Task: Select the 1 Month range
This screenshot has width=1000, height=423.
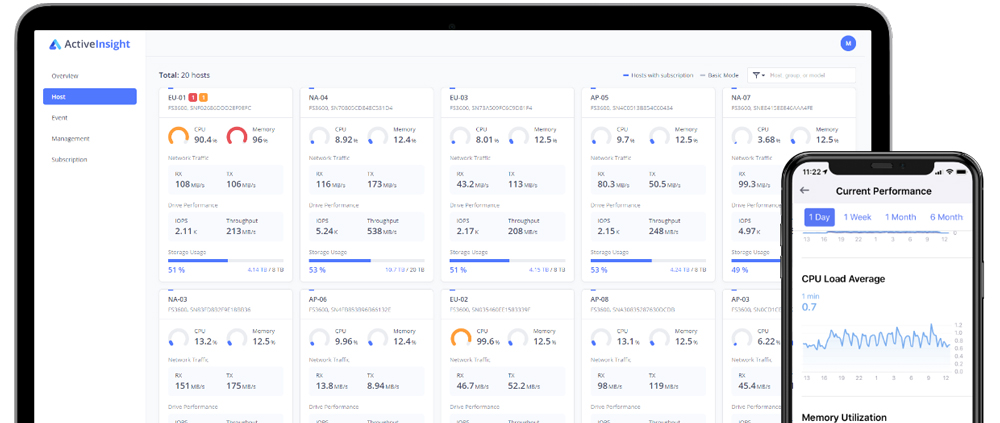Action: tap(900, 217)
